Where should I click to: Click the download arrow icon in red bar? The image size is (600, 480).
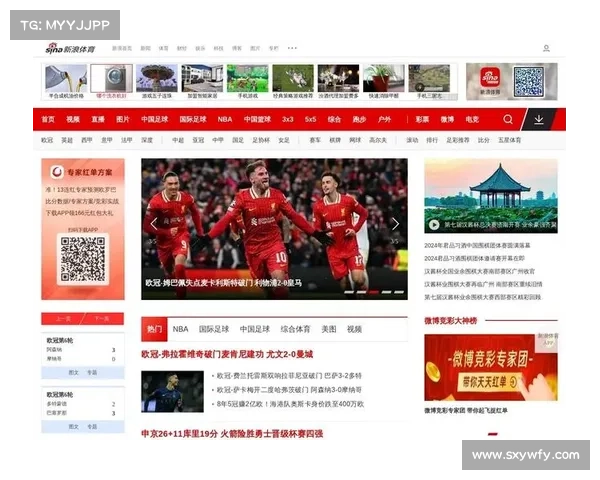tap(539, 119)
